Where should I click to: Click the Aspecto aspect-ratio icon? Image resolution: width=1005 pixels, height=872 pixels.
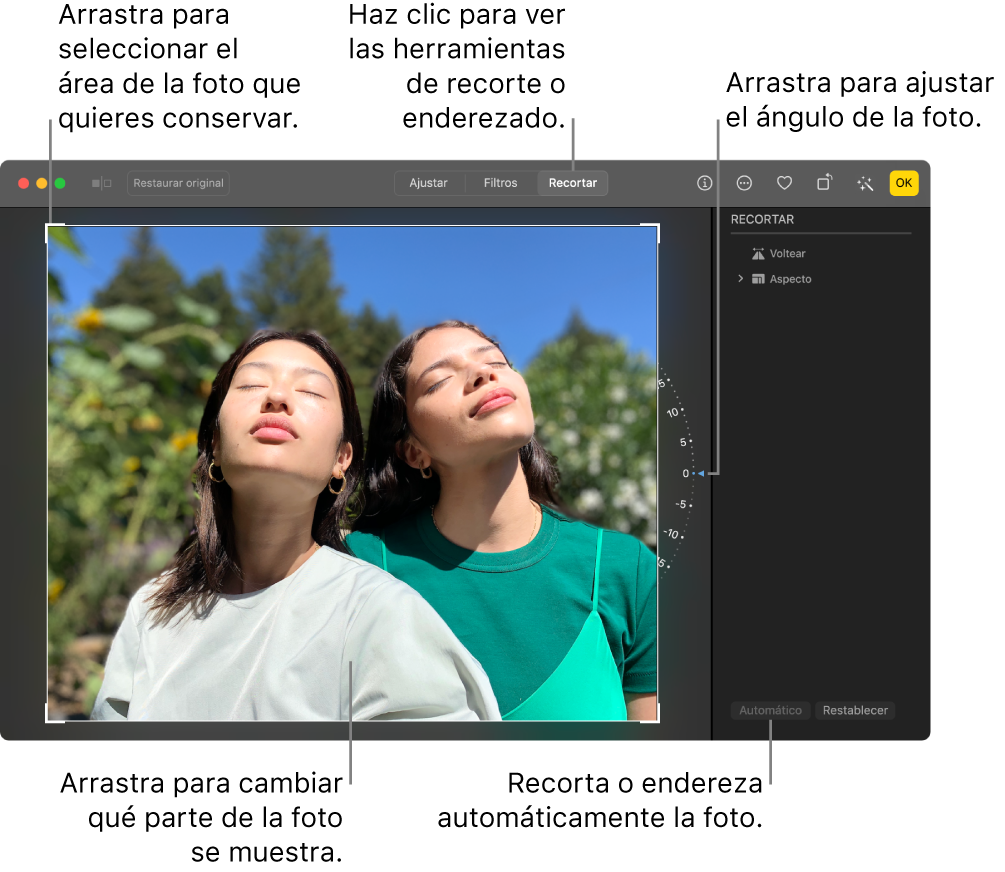pyautogui.click(x=758, y=279)
